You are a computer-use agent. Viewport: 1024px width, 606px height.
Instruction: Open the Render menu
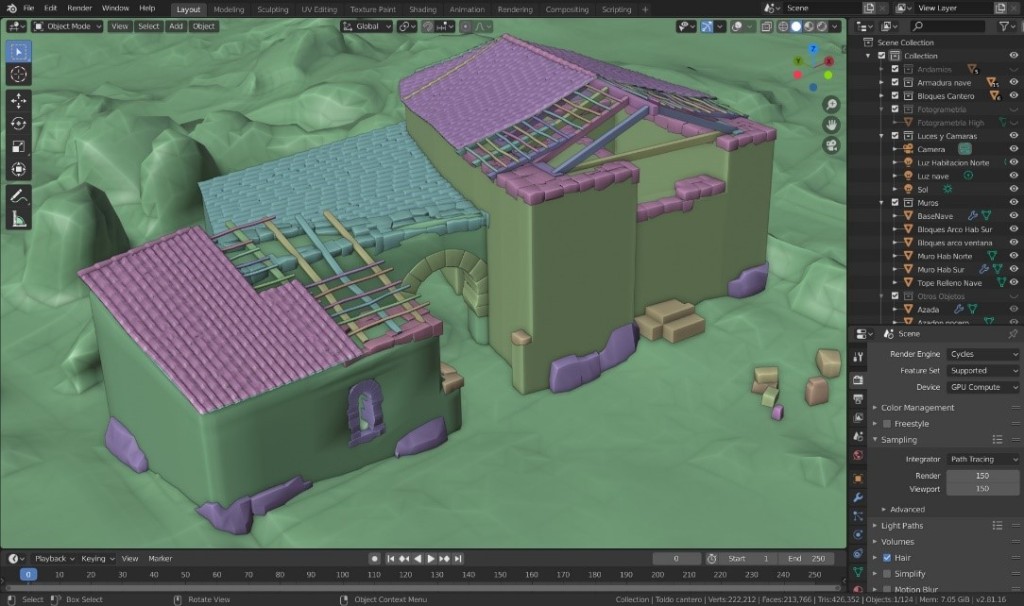pyautogui.click(x=79, y=8)
